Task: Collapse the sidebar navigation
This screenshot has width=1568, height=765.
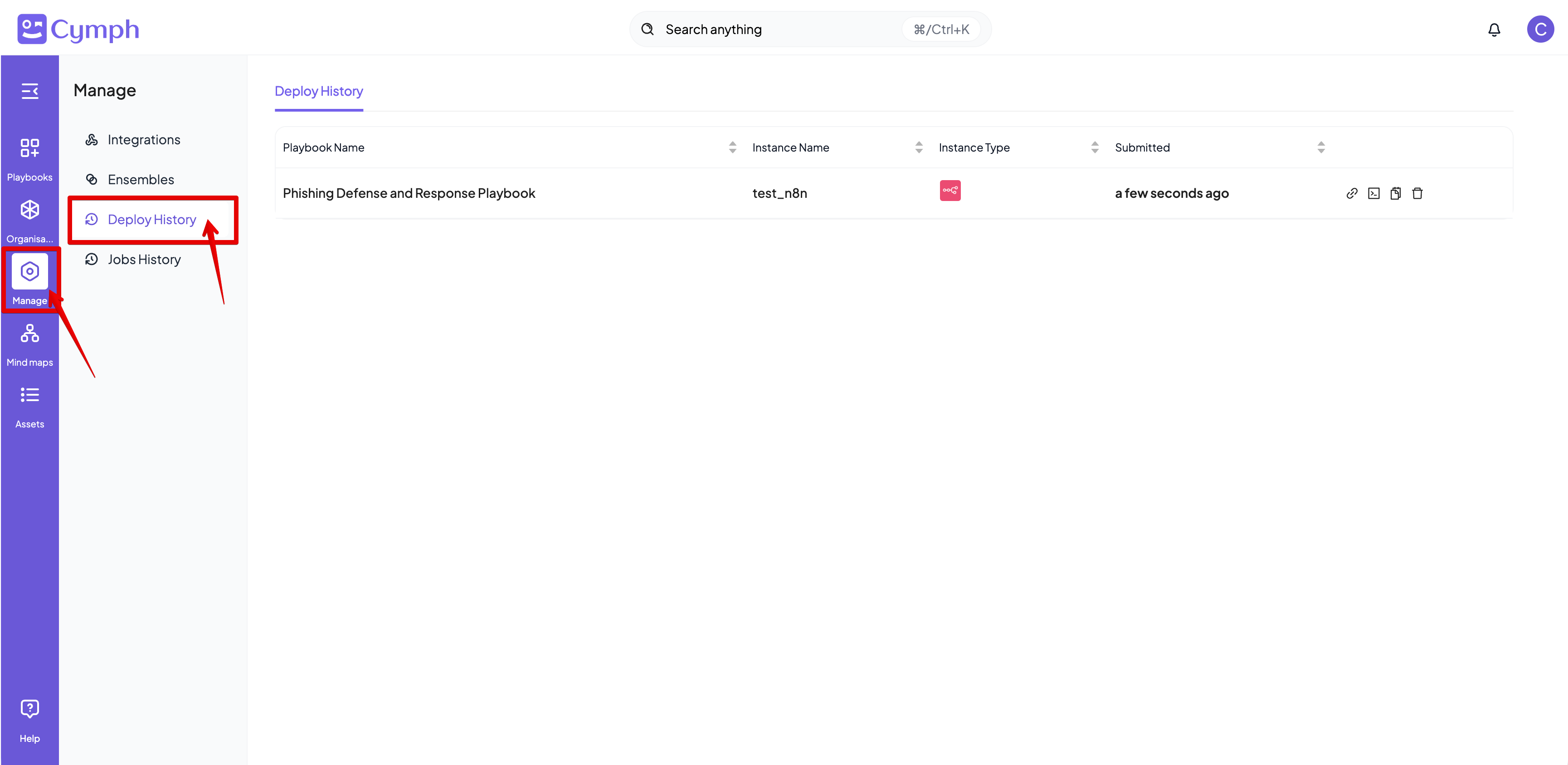Action: 29,91
